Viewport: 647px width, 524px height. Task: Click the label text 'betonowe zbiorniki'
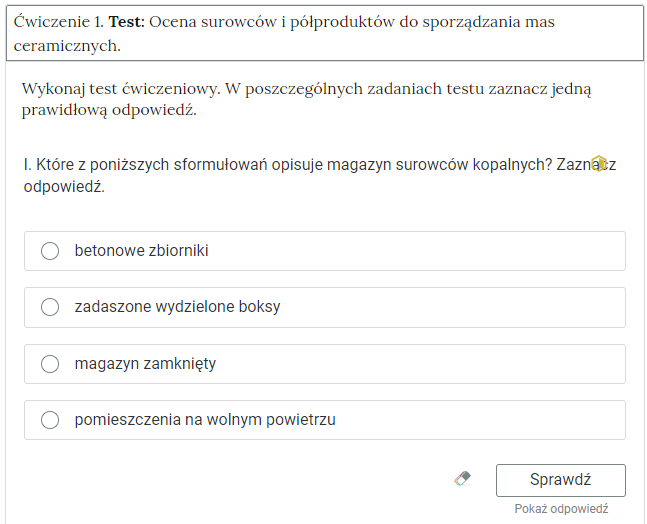click(142, 251)
